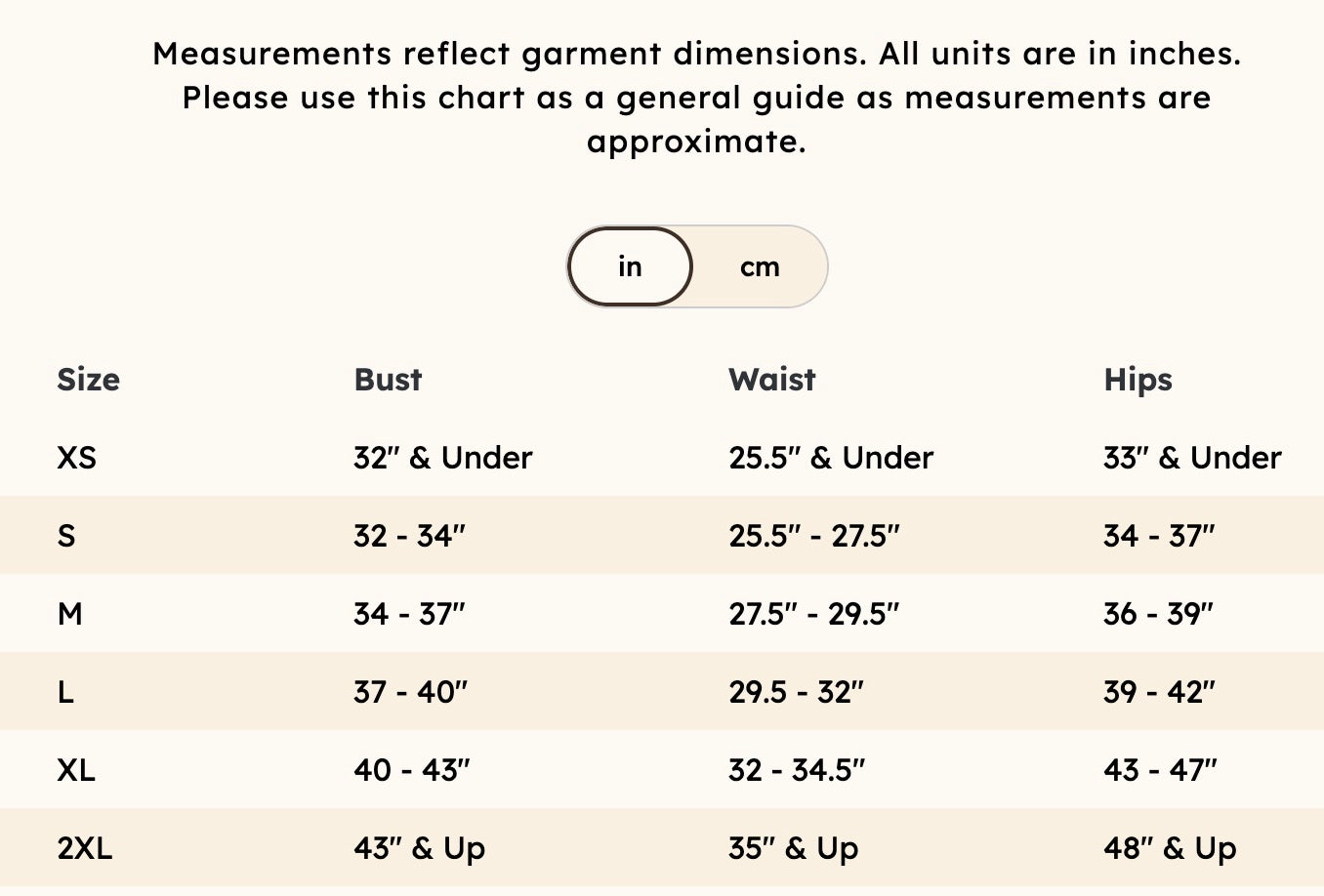This screenshot has height=896, width=1324.
Task: Select the S size row label
Action: click(x=66, y=536)
